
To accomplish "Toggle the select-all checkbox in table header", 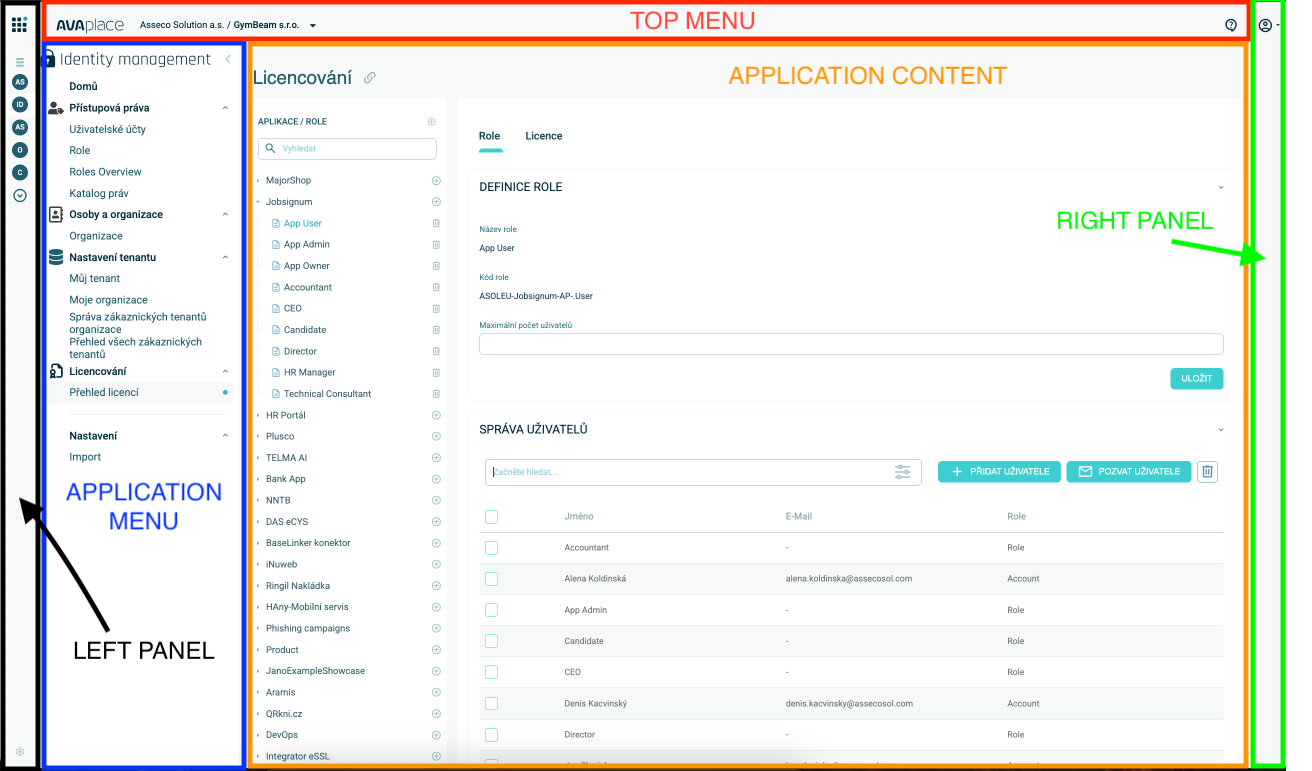I will (491, 517).
